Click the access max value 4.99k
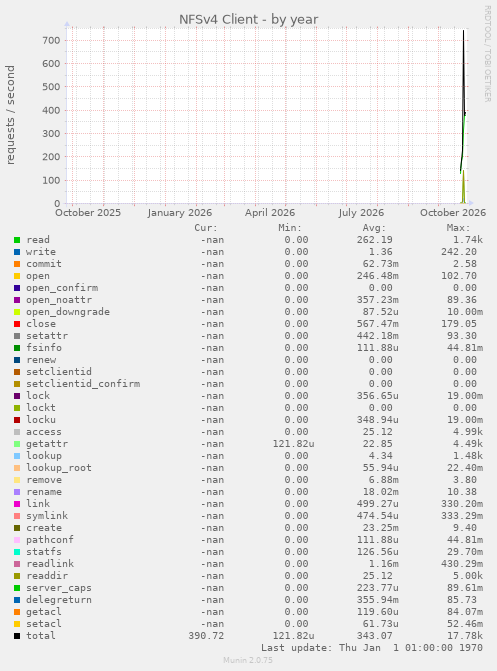The width and height of the screenshot is (497, 671). coord(468,432)
